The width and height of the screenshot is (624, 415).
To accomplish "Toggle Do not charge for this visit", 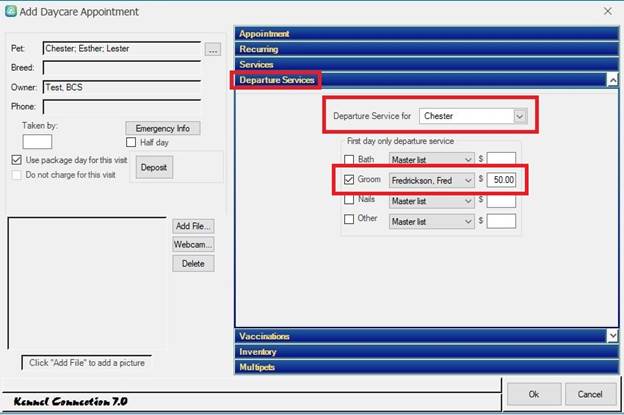I will click(16, 175).
